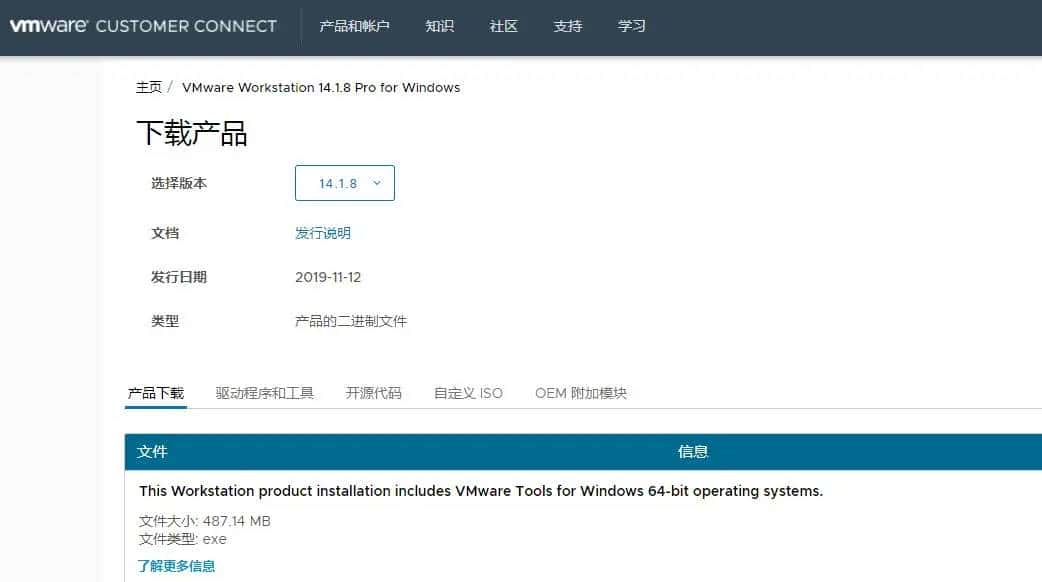Switch to the 开源代码 tab
Image resolution: width=1042 pixels, height=582 pixels.
click(x=374, y=392)
